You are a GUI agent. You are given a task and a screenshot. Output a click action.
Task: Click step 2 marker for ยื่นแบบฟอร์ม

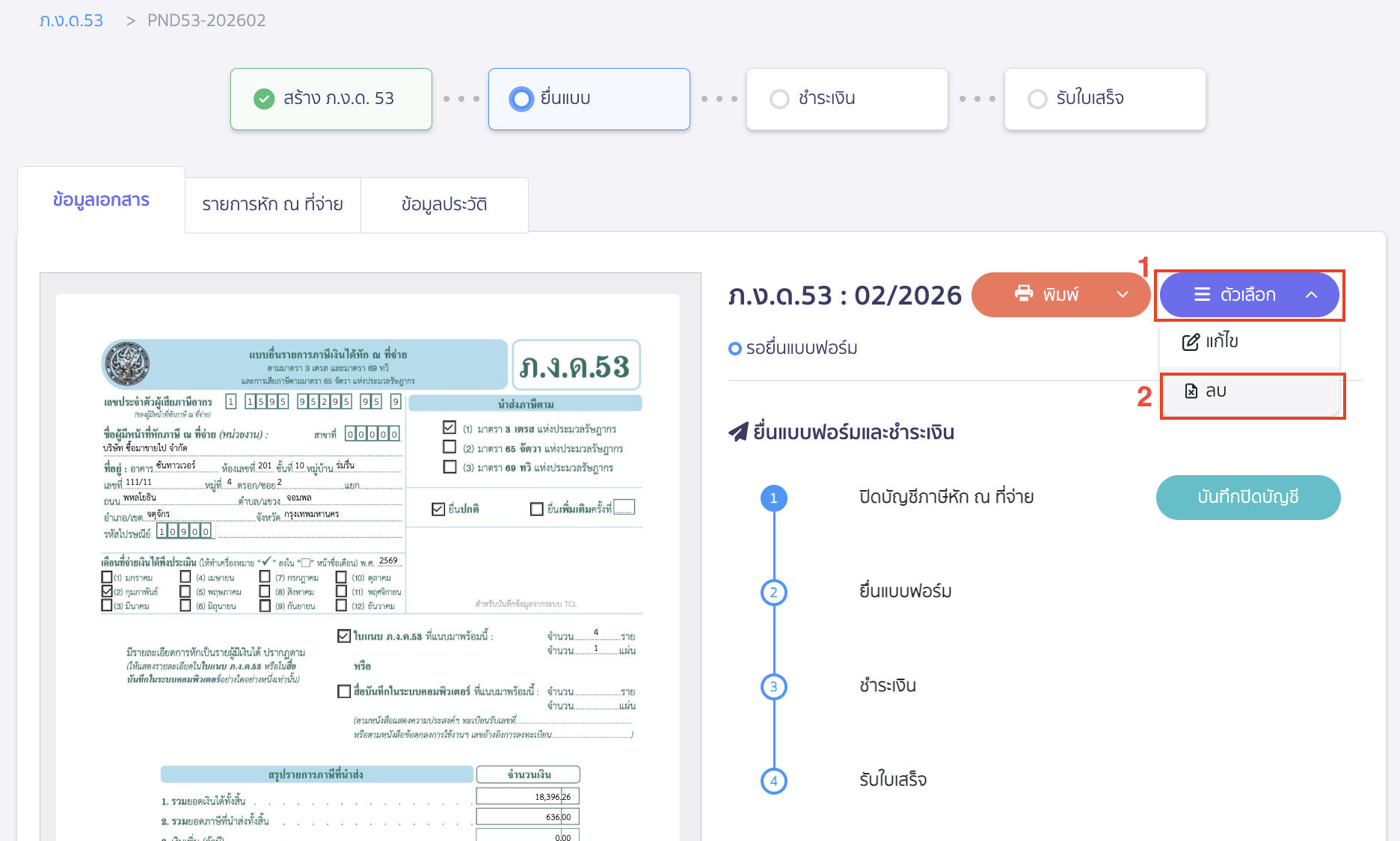773,593
